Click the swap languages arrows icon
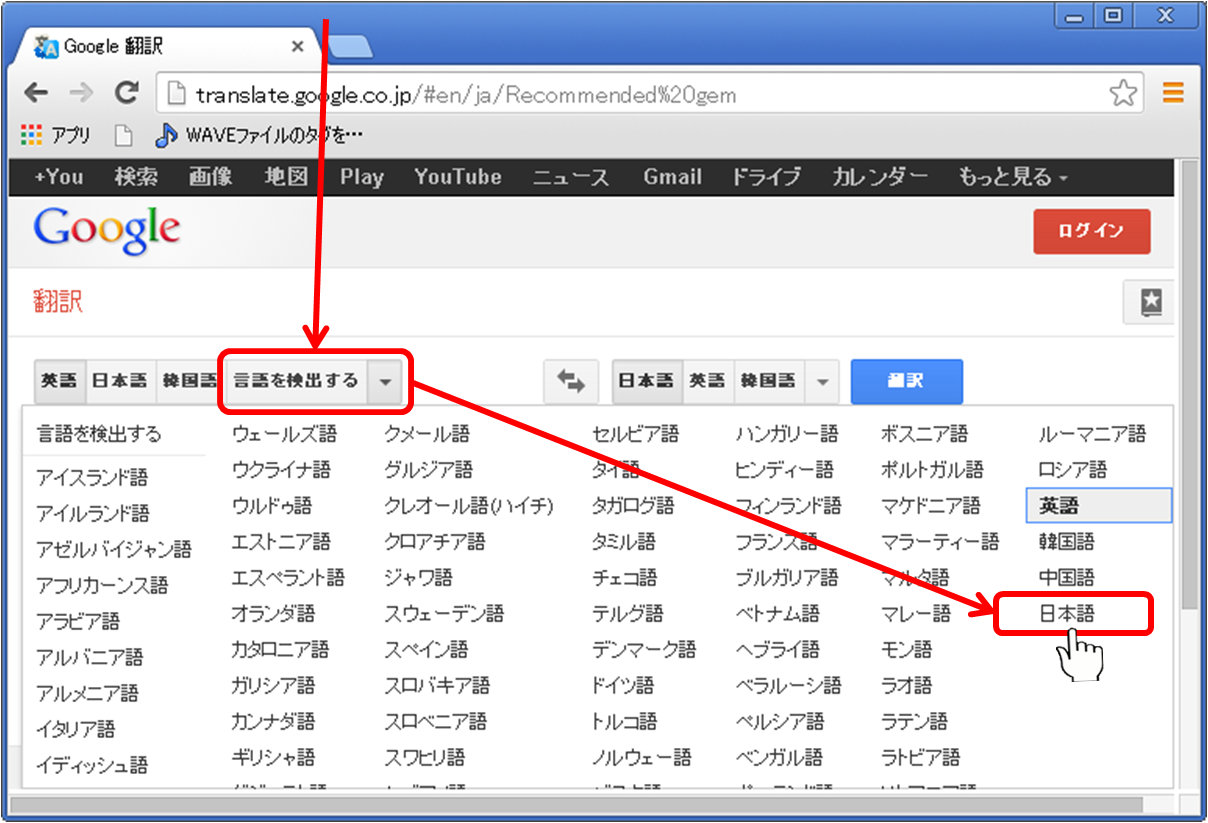The image size is (1208, 823). [x=570, y=381]
